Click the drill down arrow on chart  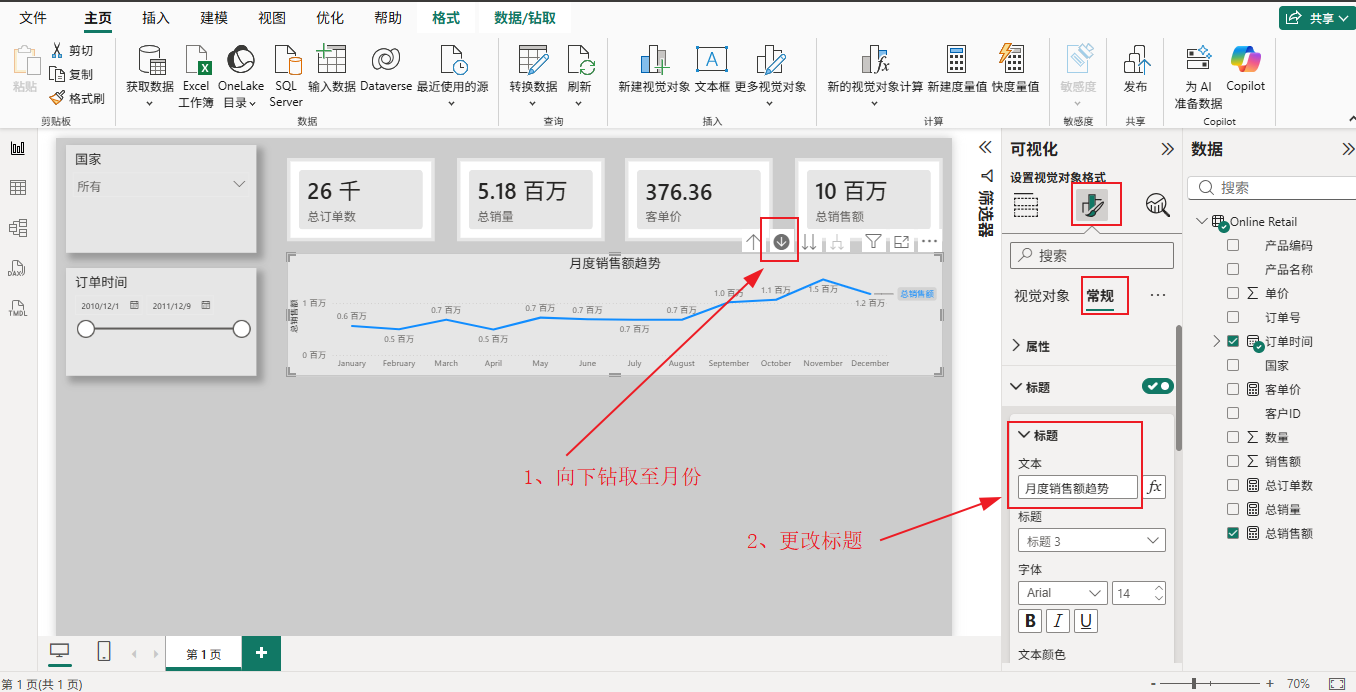(x=781, y=241)
